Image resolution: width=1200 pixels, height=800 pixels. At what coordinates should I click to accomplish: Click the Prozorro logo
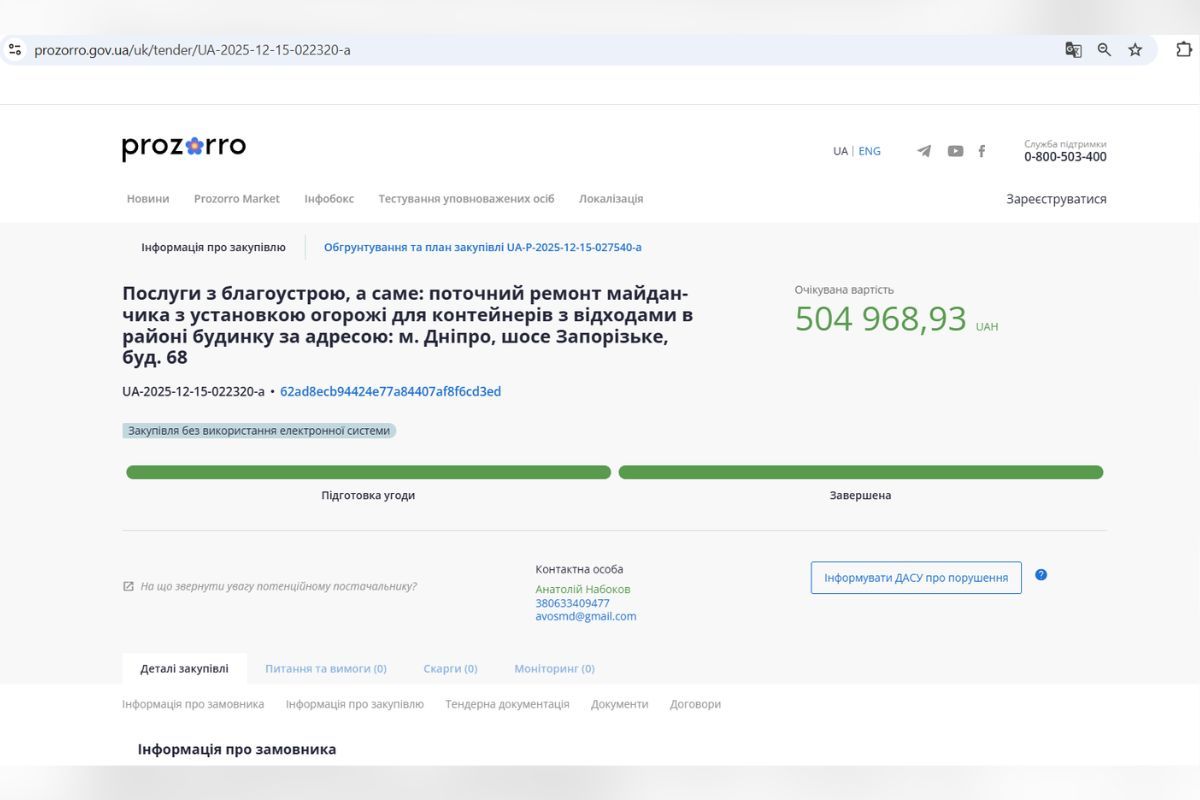(183, 146)
